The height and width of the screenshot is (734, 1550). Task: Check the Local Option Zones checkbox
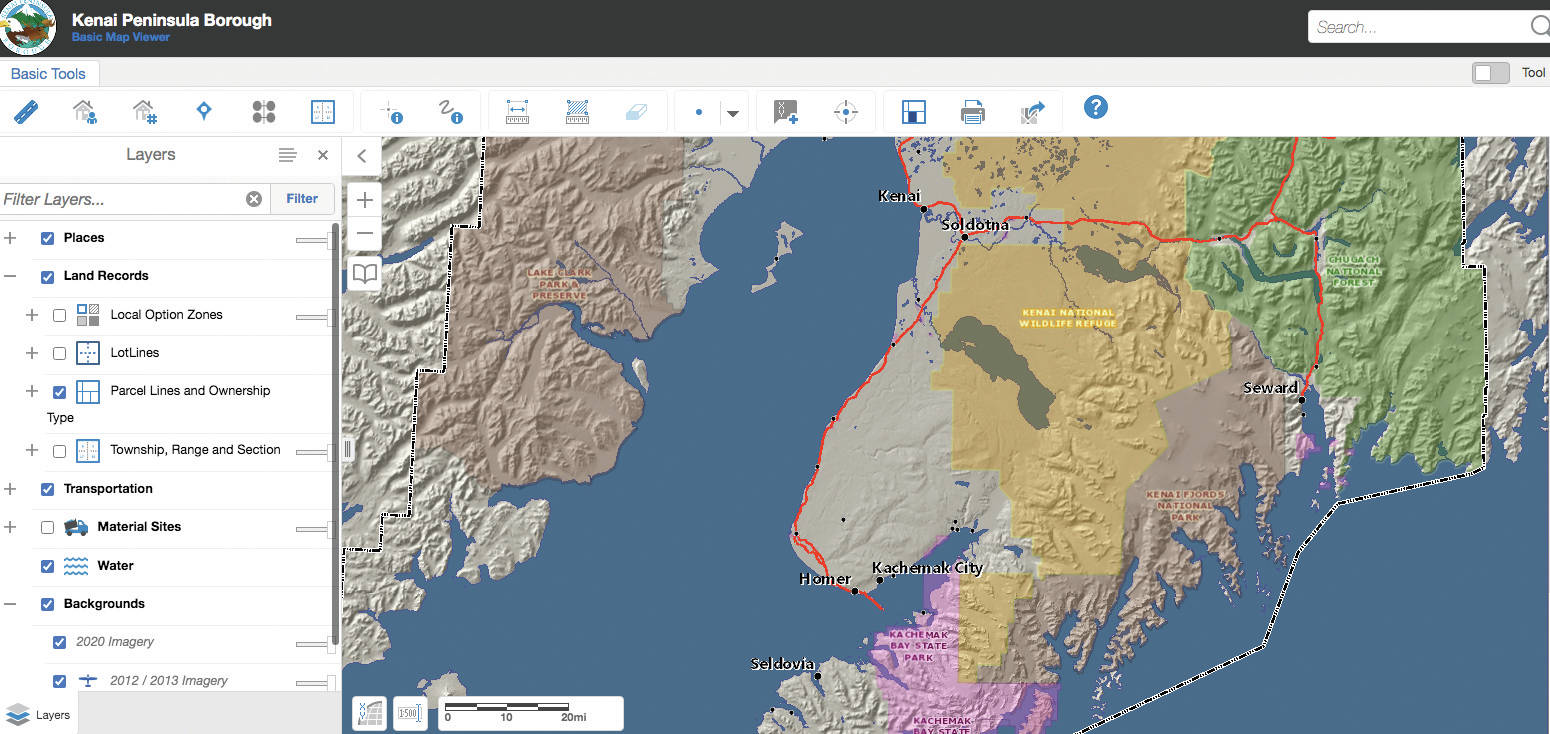tap(59, 315)
